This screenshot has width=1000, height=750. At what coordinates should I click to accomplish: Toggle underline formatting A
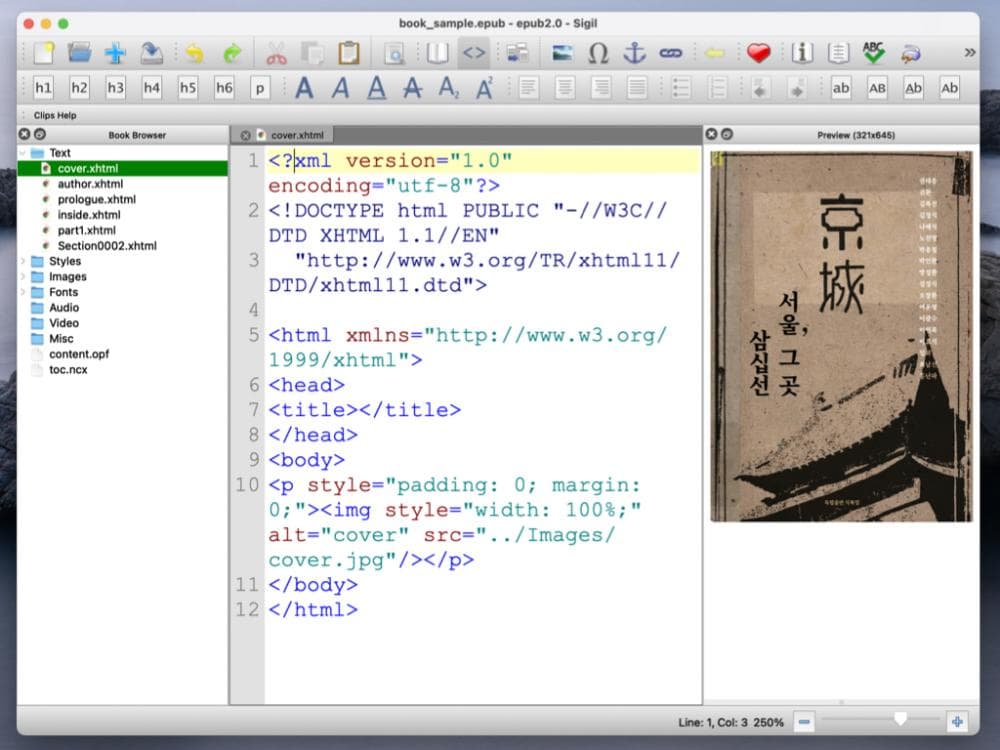pyautogui.click(x=377, y=88)
